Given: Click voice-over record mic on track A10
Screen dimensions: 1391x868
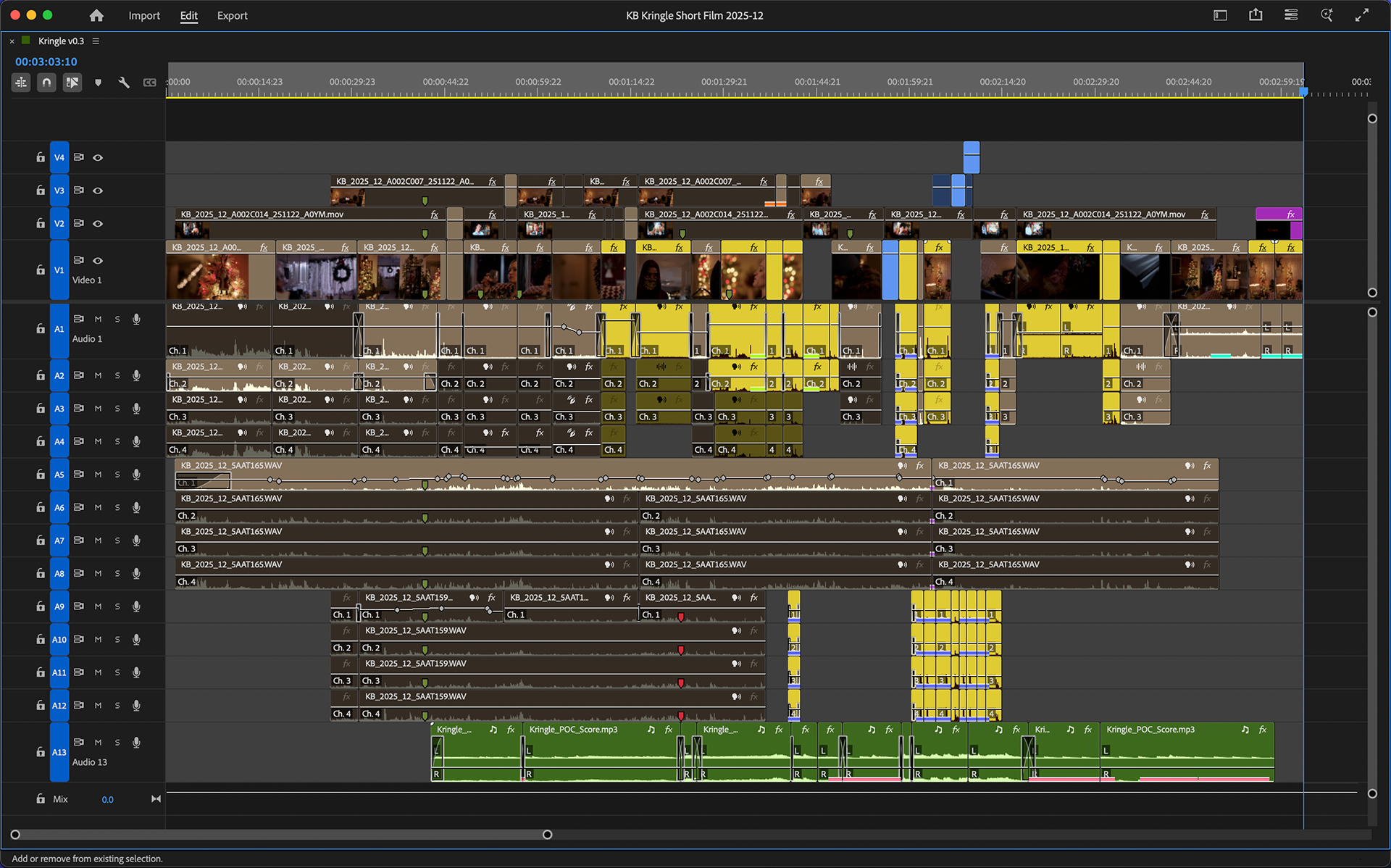Looking at the screenshot, I should click(136, 639).
